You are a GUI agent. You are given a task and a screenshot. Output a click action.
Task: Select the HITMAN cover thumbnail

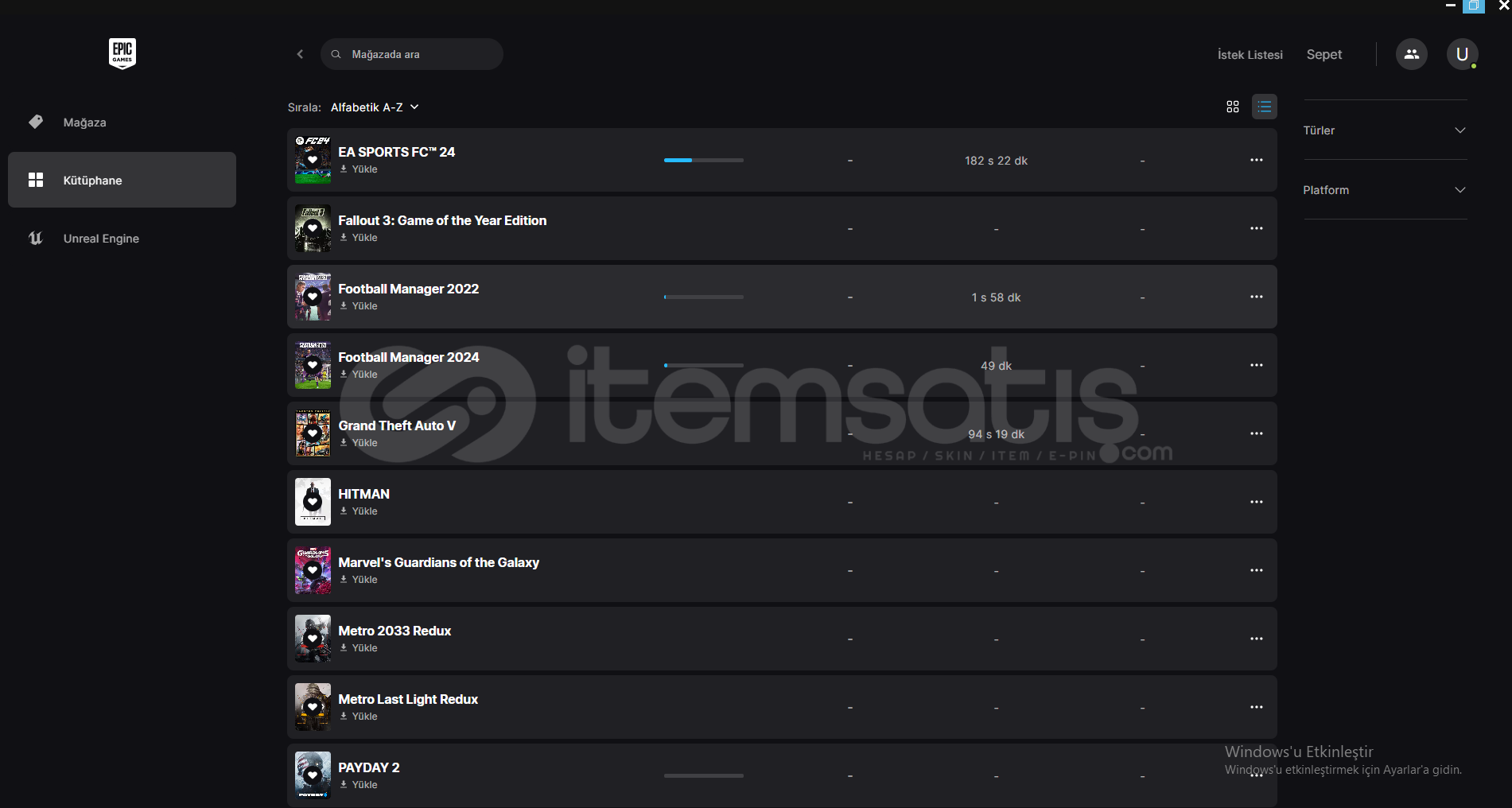click(x=313, y=502)
